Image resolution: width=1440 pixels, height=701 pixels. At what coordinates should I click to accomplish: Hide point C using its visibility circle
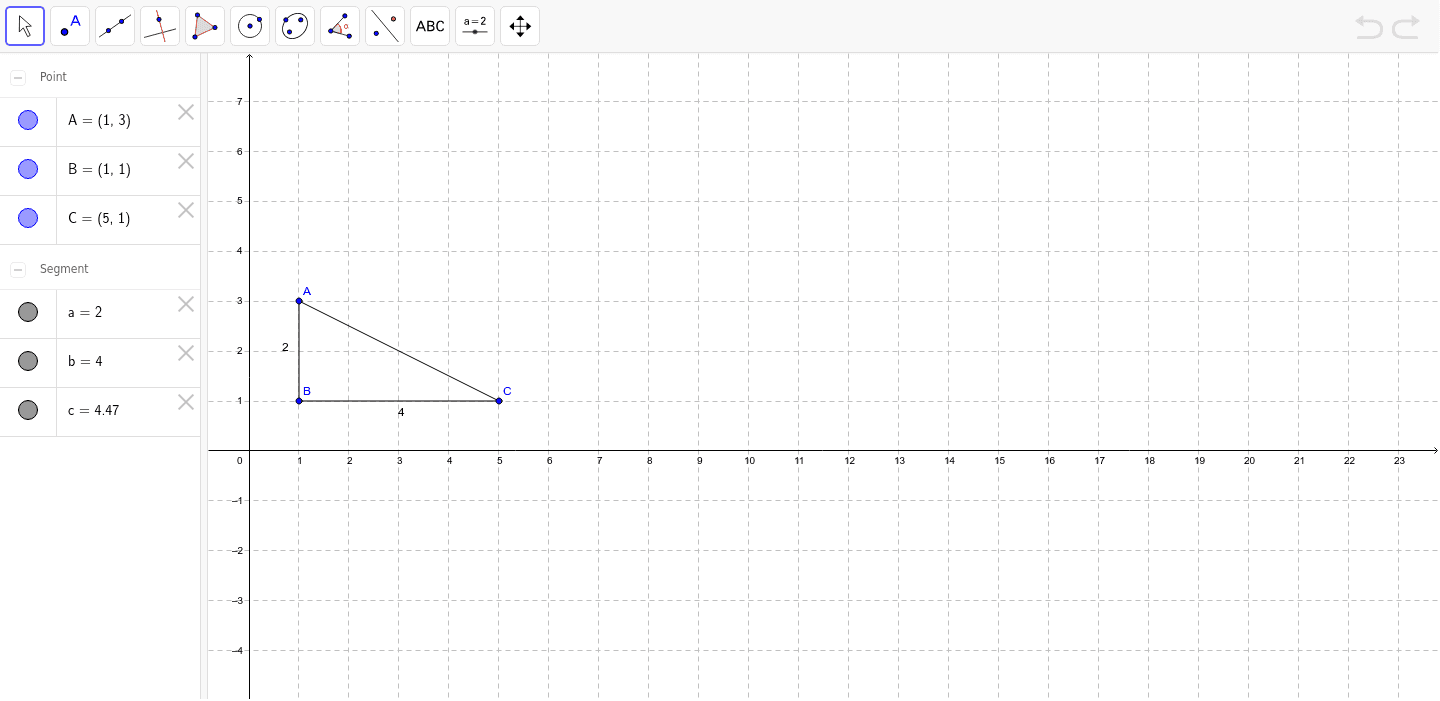pyautogui.click(x=27, y=218)
